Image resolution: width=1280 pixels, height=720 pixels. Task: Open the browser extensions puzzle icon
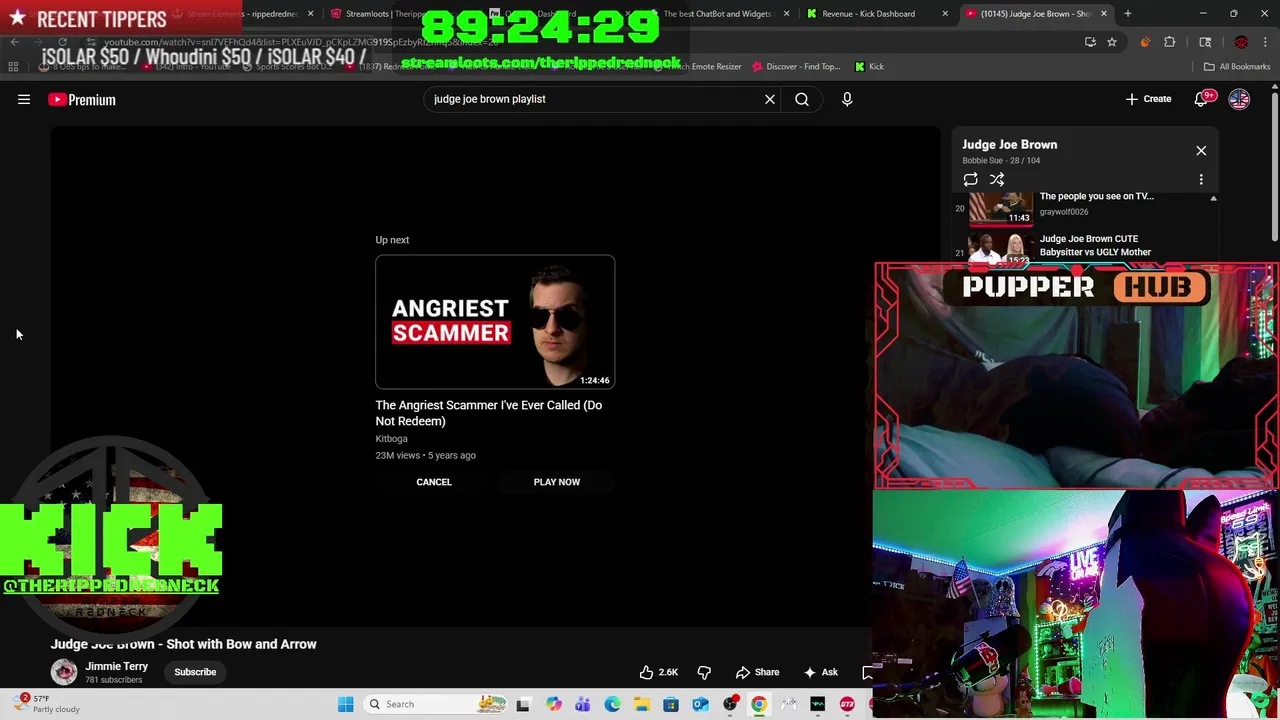[1170, 42]
